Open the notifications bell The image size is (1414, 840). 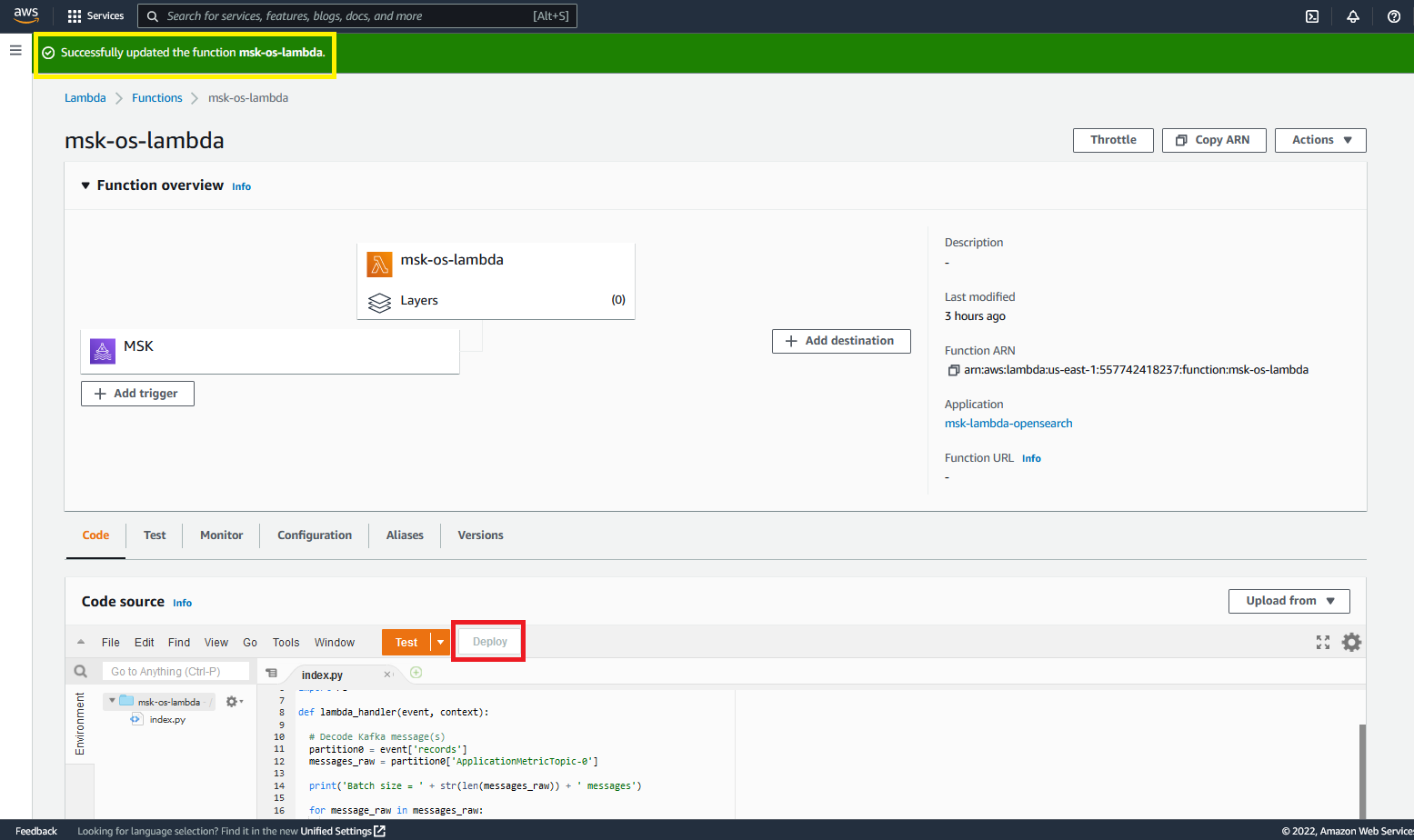[x=1353, y=16]
